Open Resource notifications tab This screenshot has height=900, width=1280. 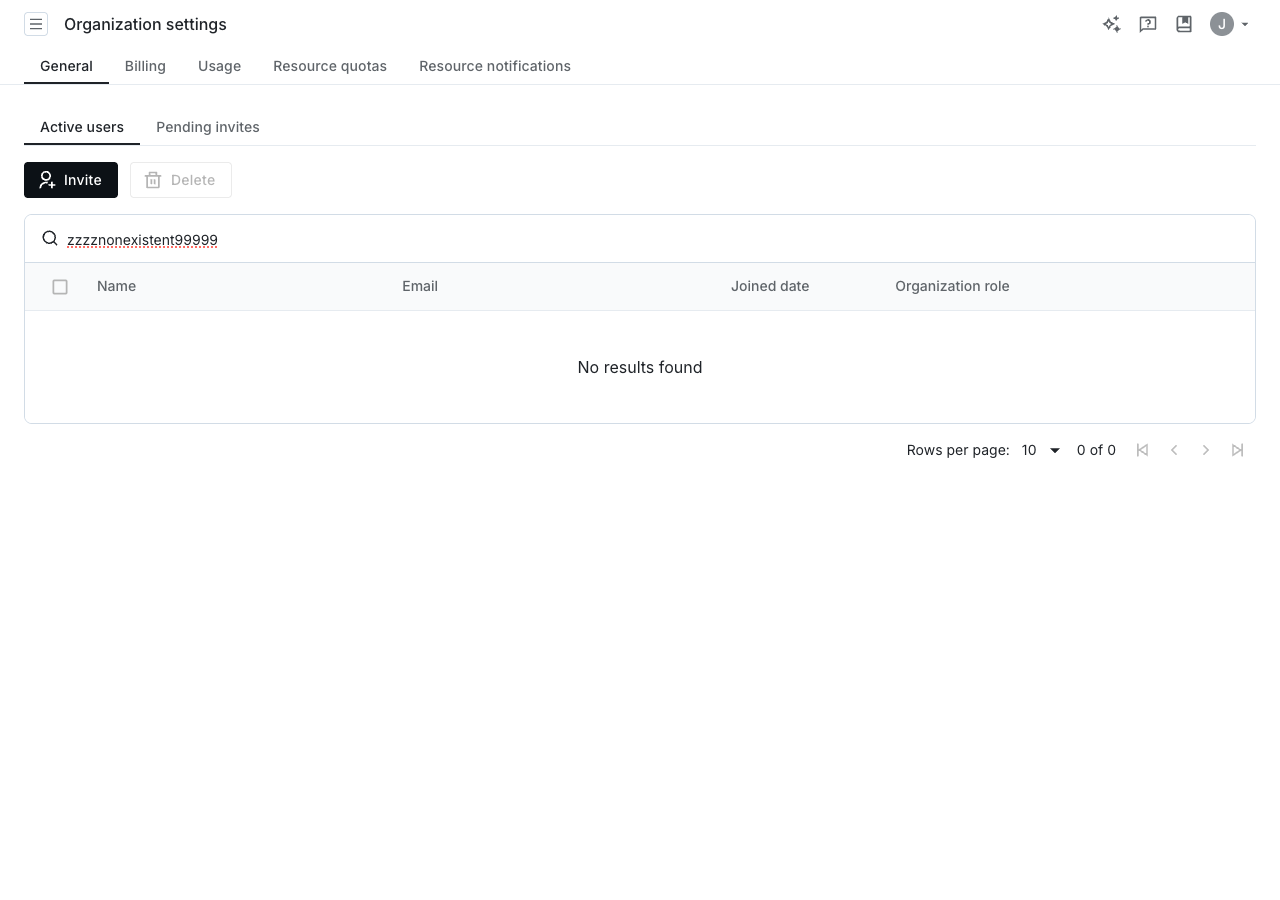[495, 66]
